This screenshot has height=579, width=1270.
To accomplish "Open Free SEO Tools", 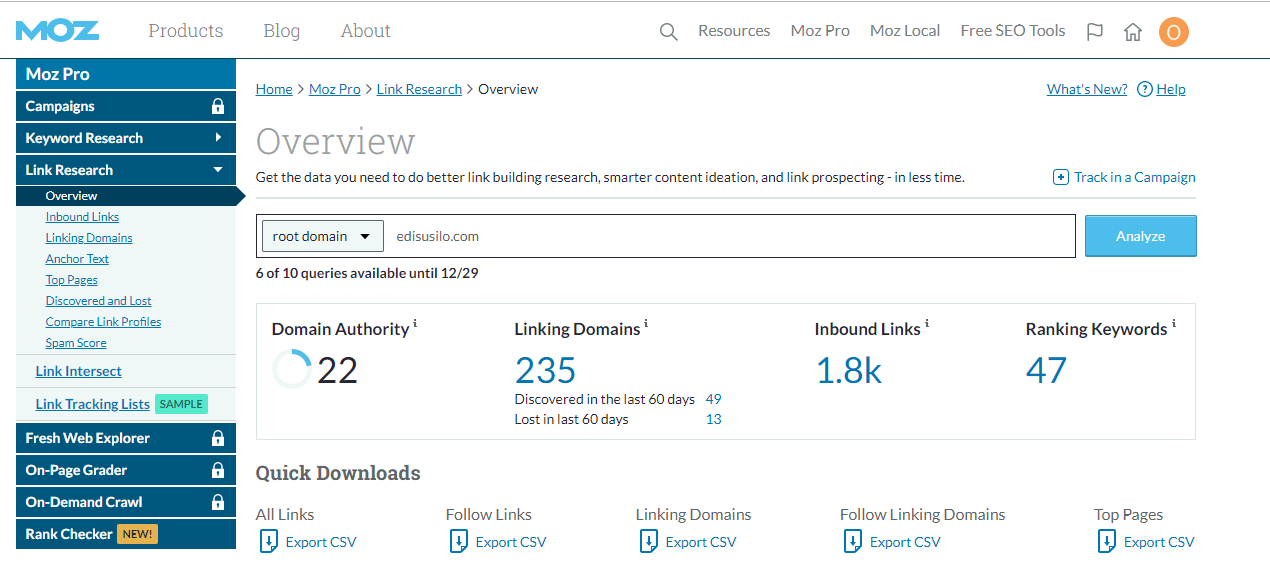I will tap(1013, 31).
